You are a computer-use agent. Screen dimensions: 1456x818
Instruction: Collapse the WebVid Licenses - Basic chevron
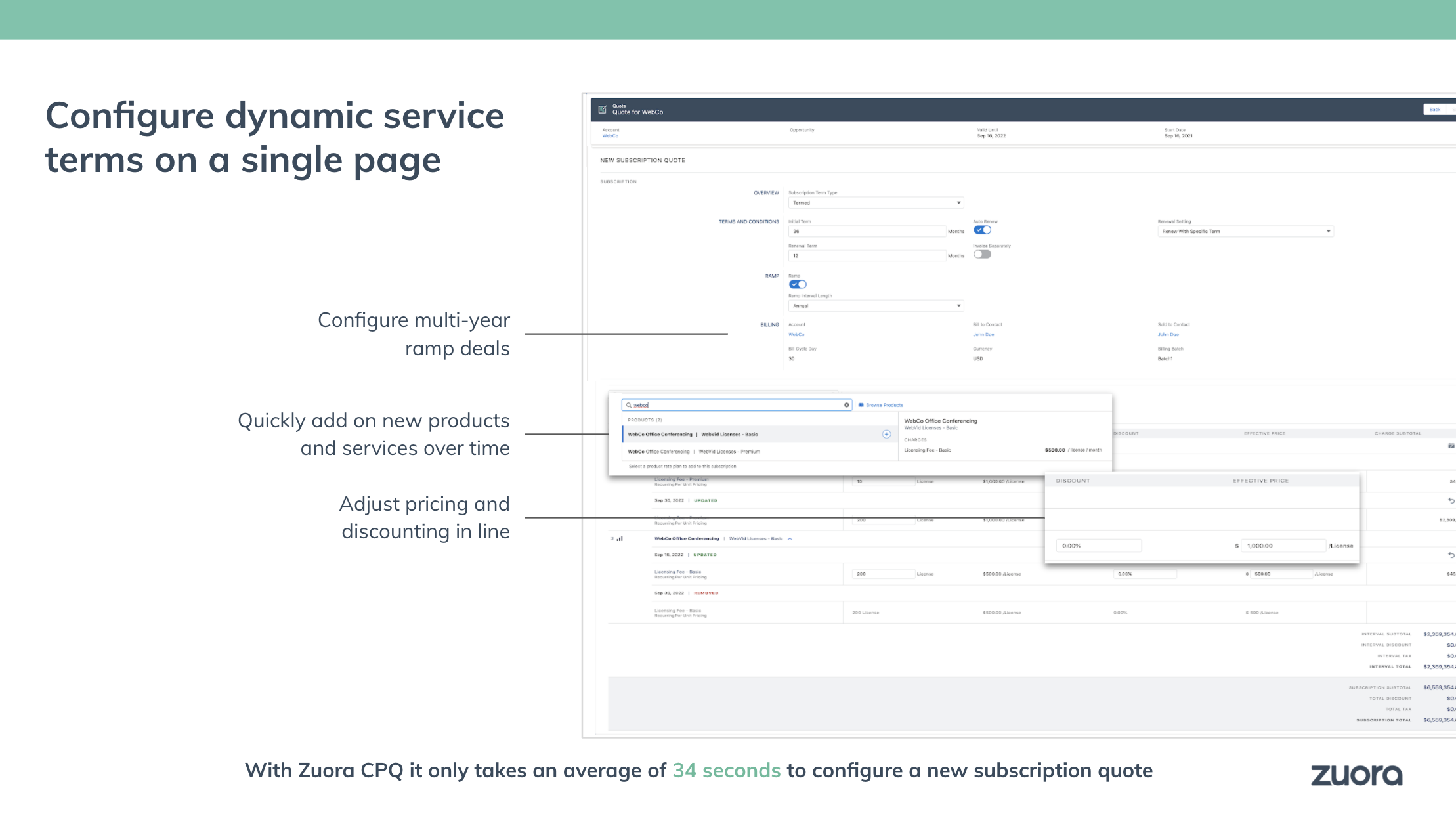tap(790, 538)
